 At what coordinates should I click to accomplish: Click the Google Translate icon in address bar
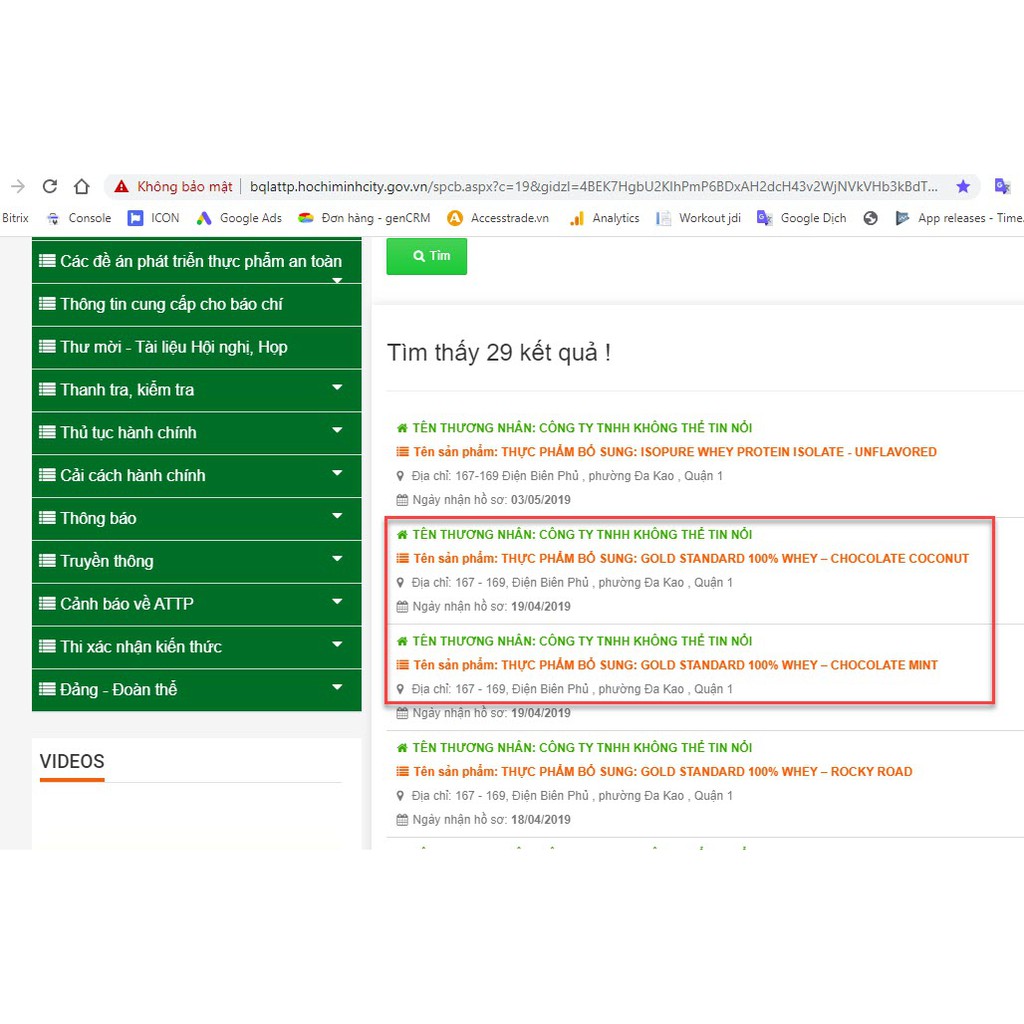click(x=1002, y=186)
